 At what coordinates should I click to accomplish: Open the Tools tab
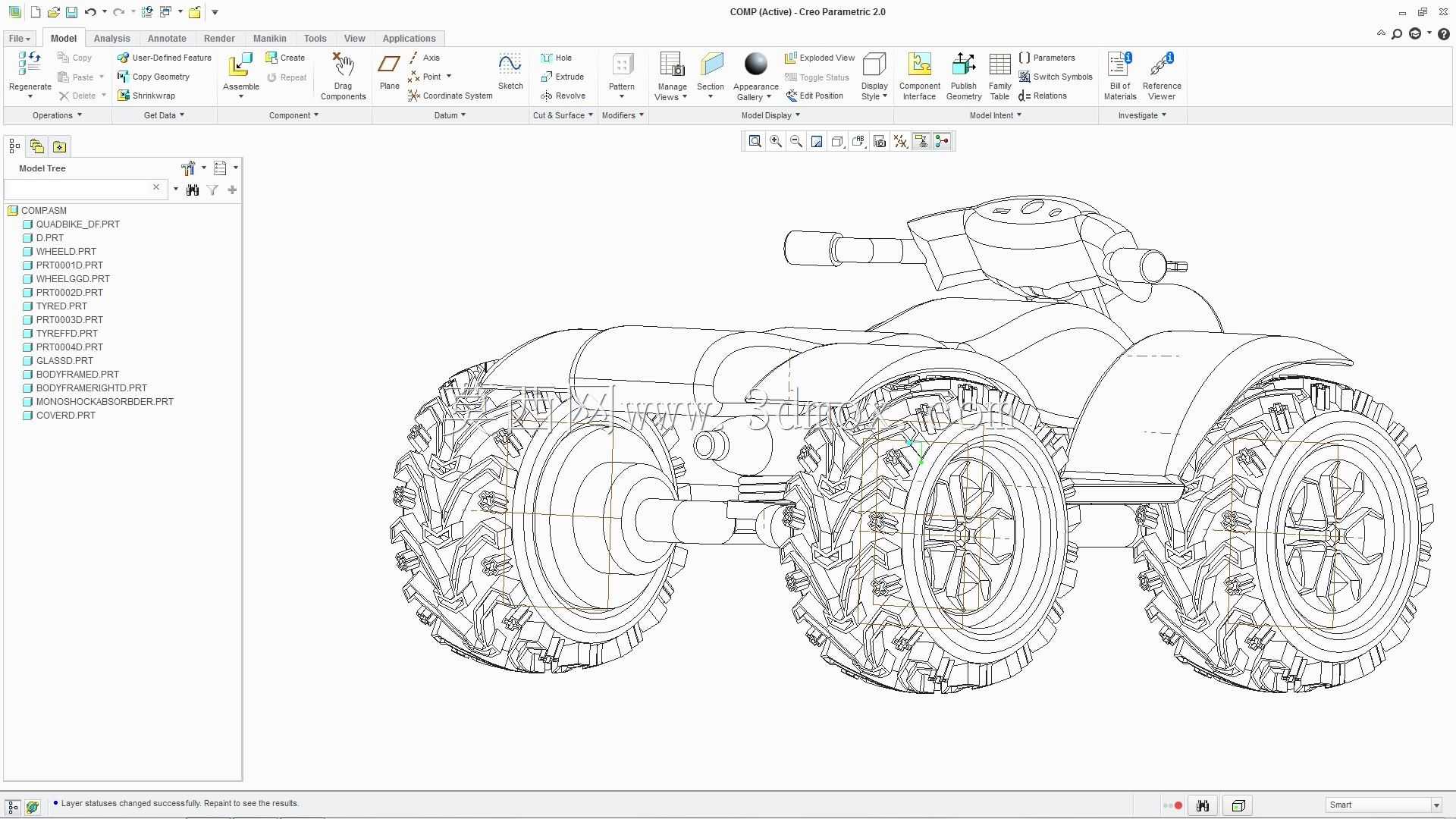[x=315, y=39]
